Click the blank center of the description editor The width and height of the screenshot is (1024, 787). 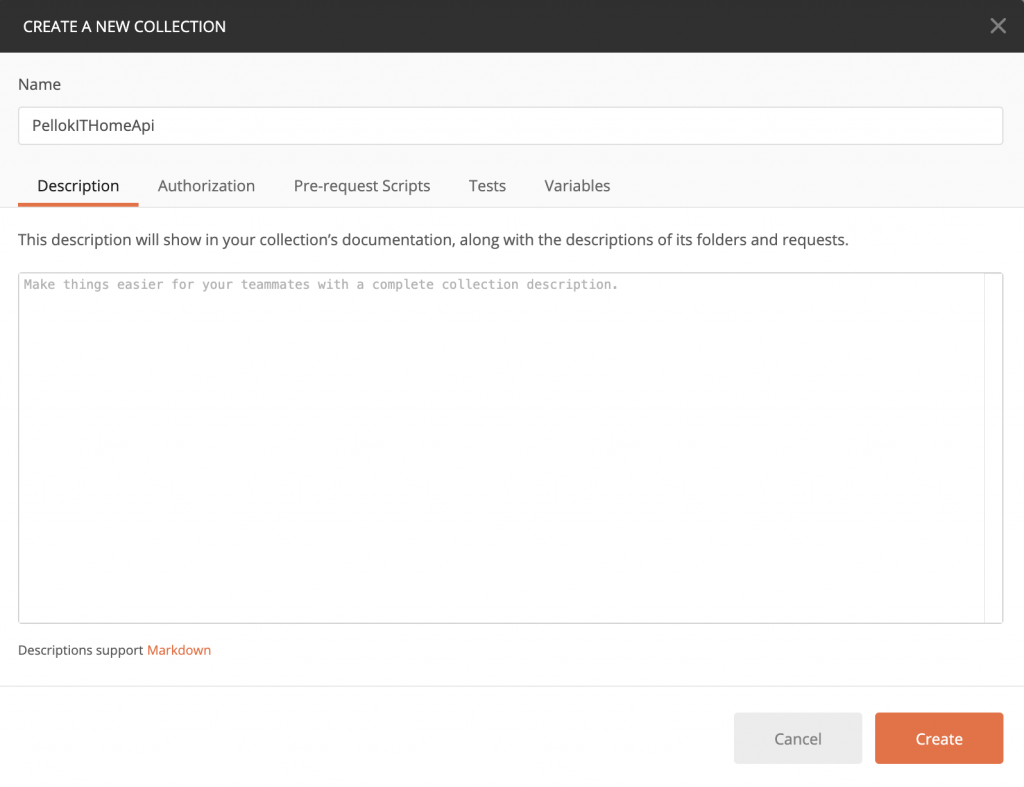(500, 450)
